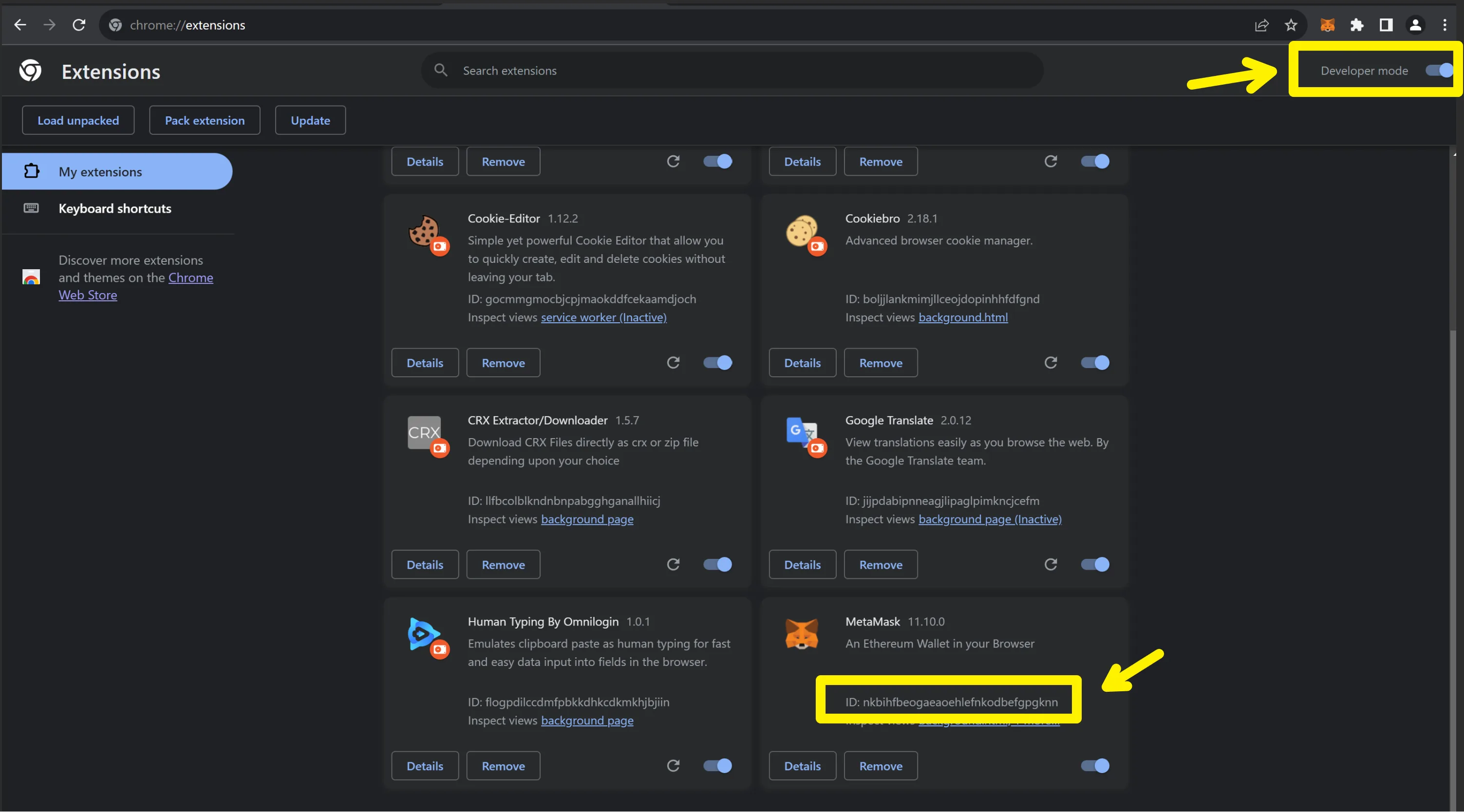Open the browser profile avatar
Viewport: 1464px width, 812px height.
point(1415,24)
